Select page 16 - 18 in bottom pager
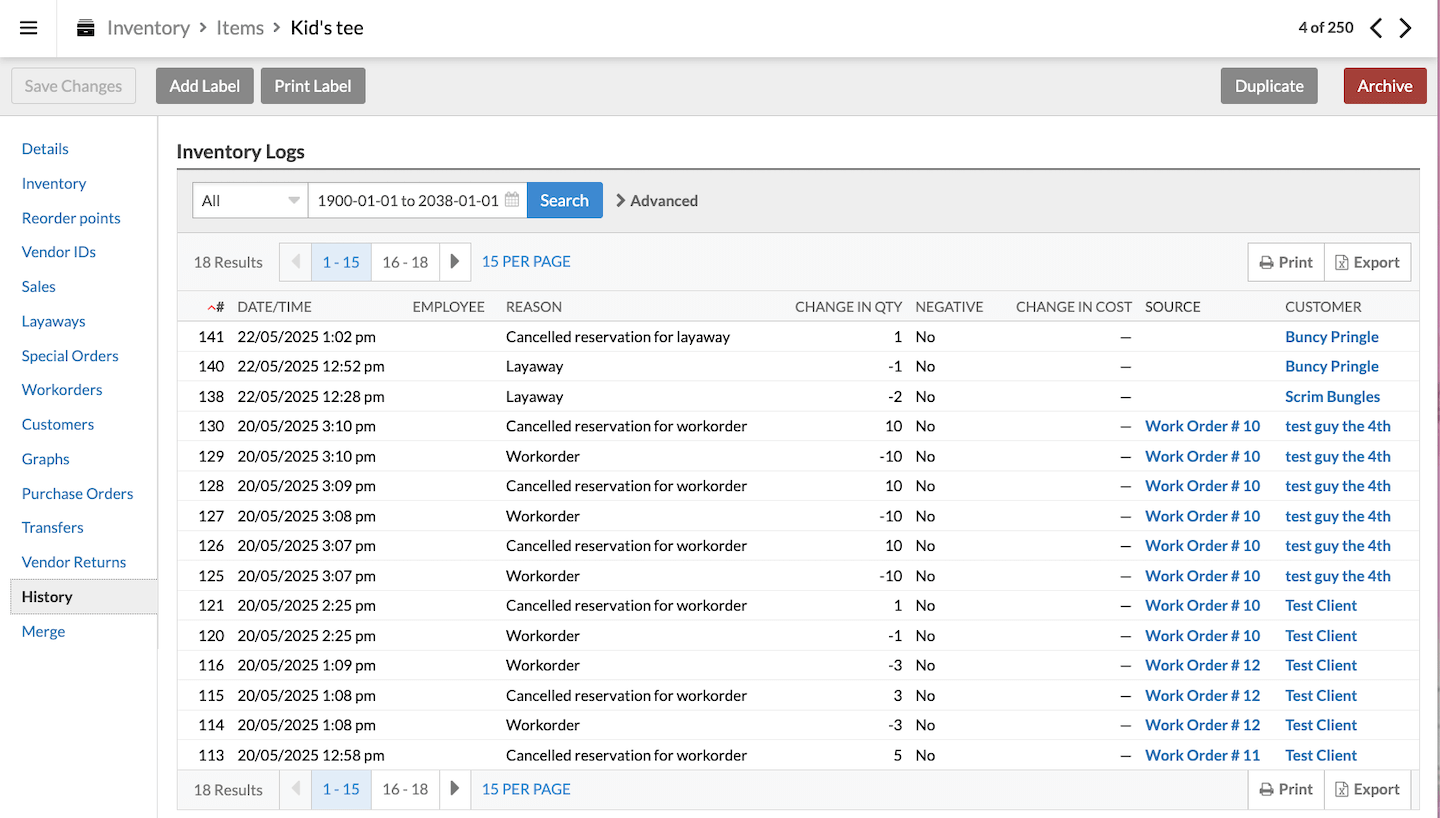 click(x=405, y=789)
